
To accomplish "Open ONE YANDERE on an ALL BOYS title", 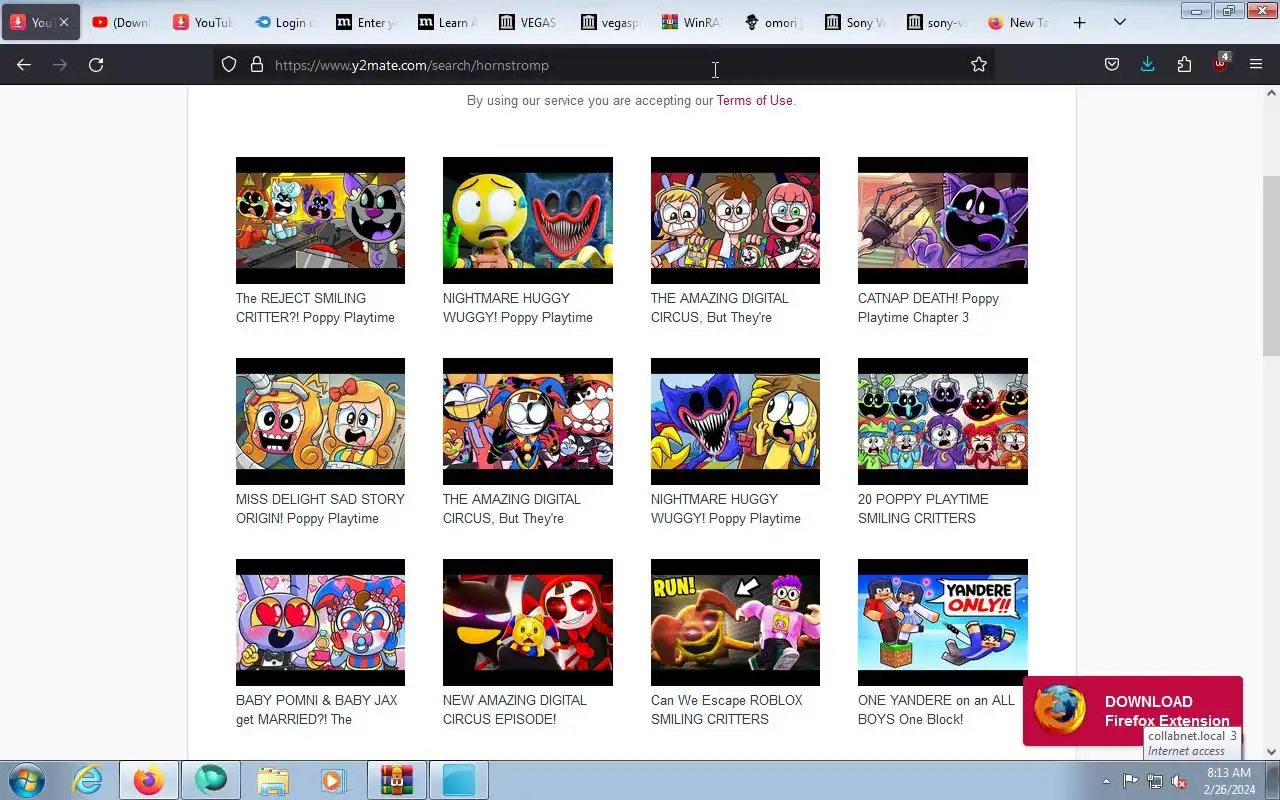I will 936,710.
